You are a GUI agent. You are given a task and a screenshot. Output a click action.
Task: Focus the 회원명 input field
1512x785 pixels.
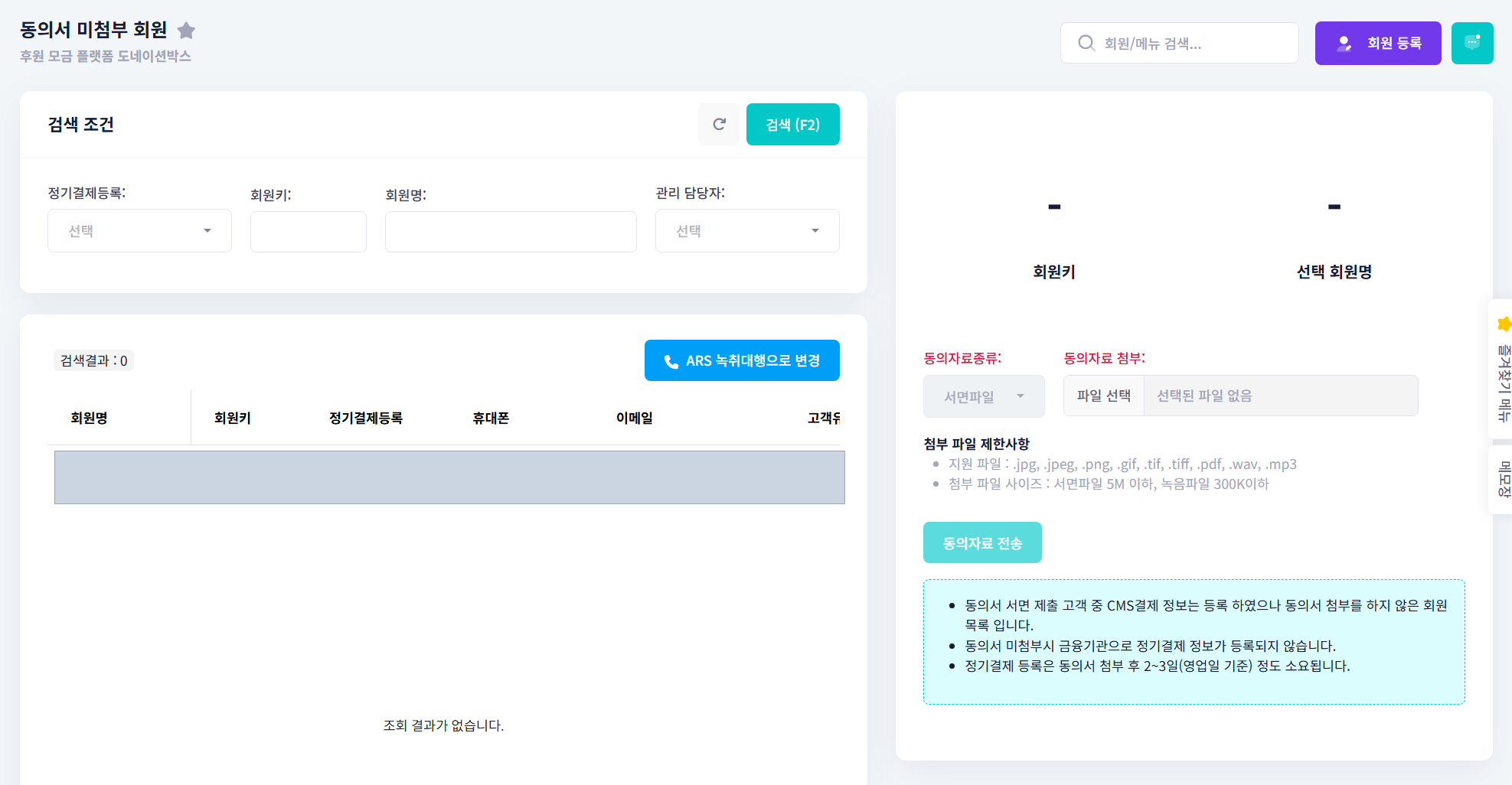[x=510, y=232]
